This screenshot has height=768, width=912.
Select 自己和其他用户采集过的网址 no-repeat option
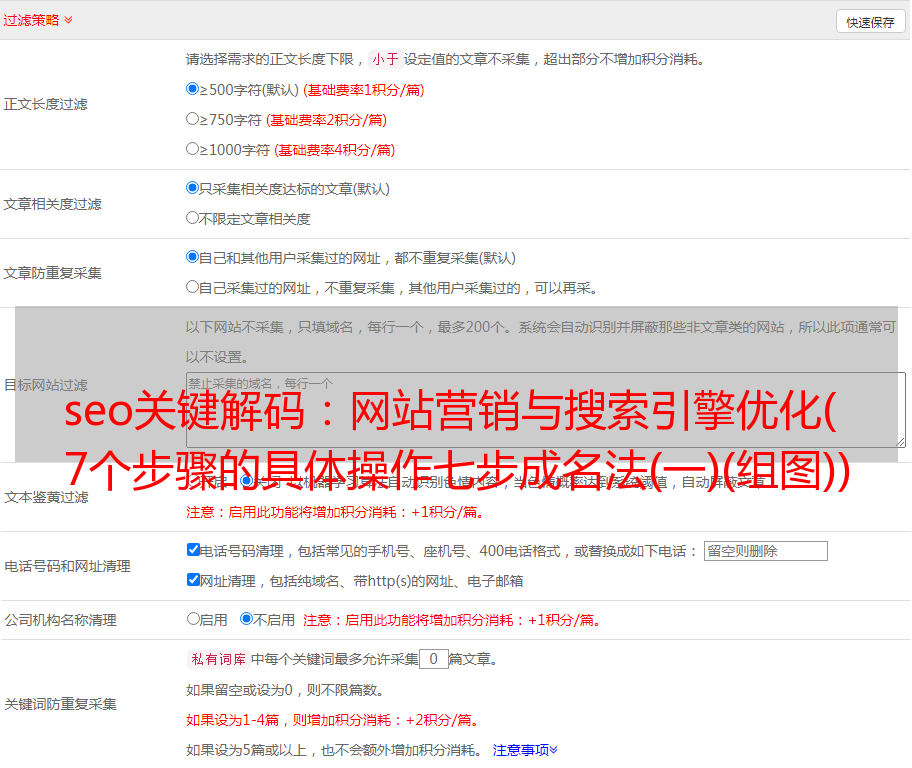[x=192, y=257]
